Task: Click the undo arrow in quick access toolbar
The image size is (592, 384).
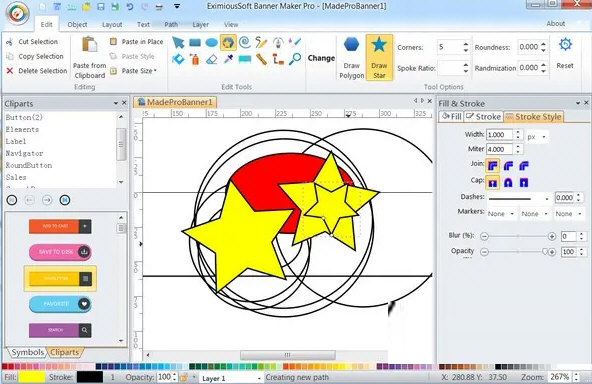Action: click(130, 6)
